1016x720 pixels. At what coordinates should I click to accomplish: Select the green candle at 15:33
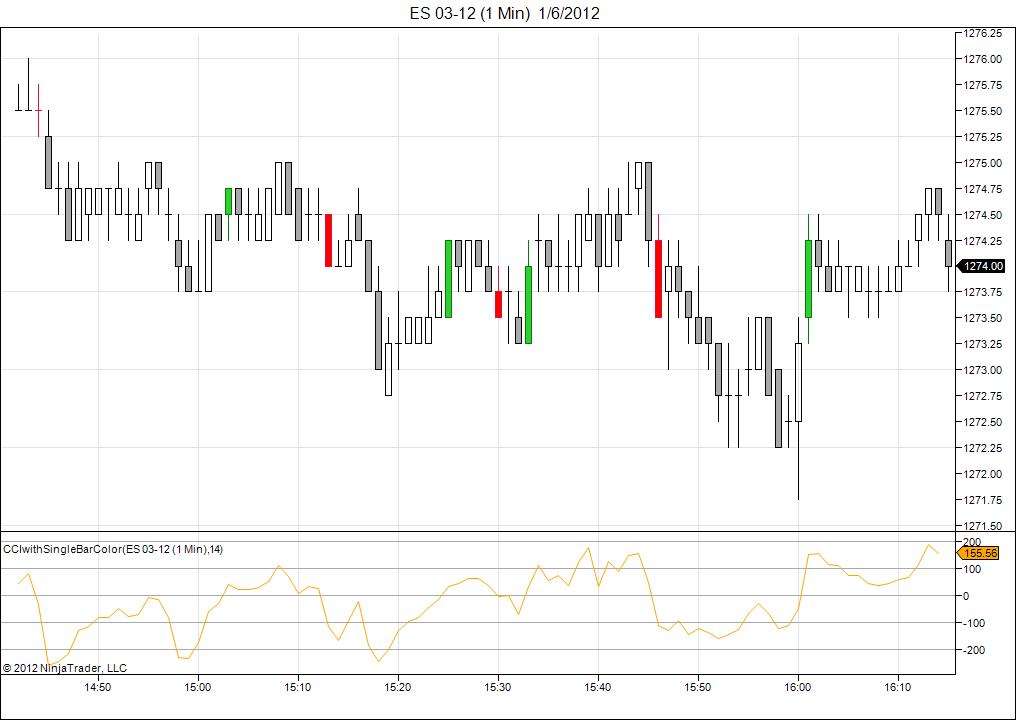coord(528,305)
